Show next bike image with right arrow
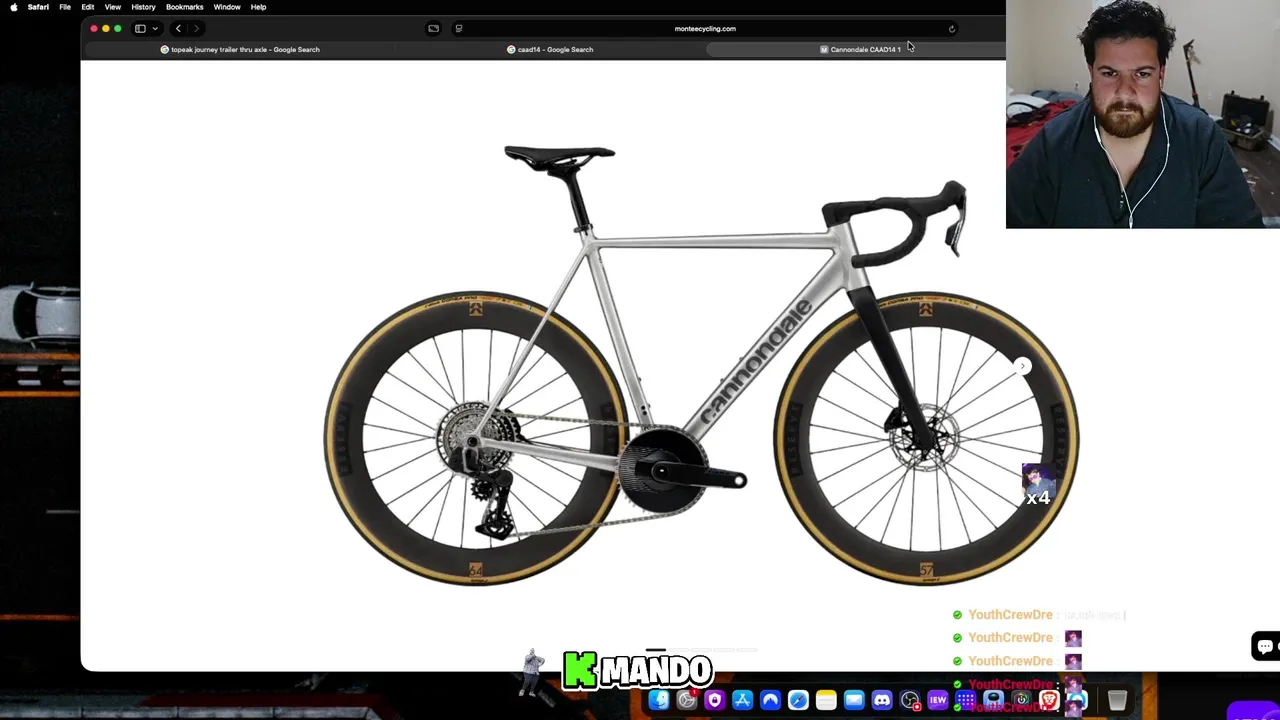The width and height of the screenshot is (1280, 720). tap(1022, 366)
